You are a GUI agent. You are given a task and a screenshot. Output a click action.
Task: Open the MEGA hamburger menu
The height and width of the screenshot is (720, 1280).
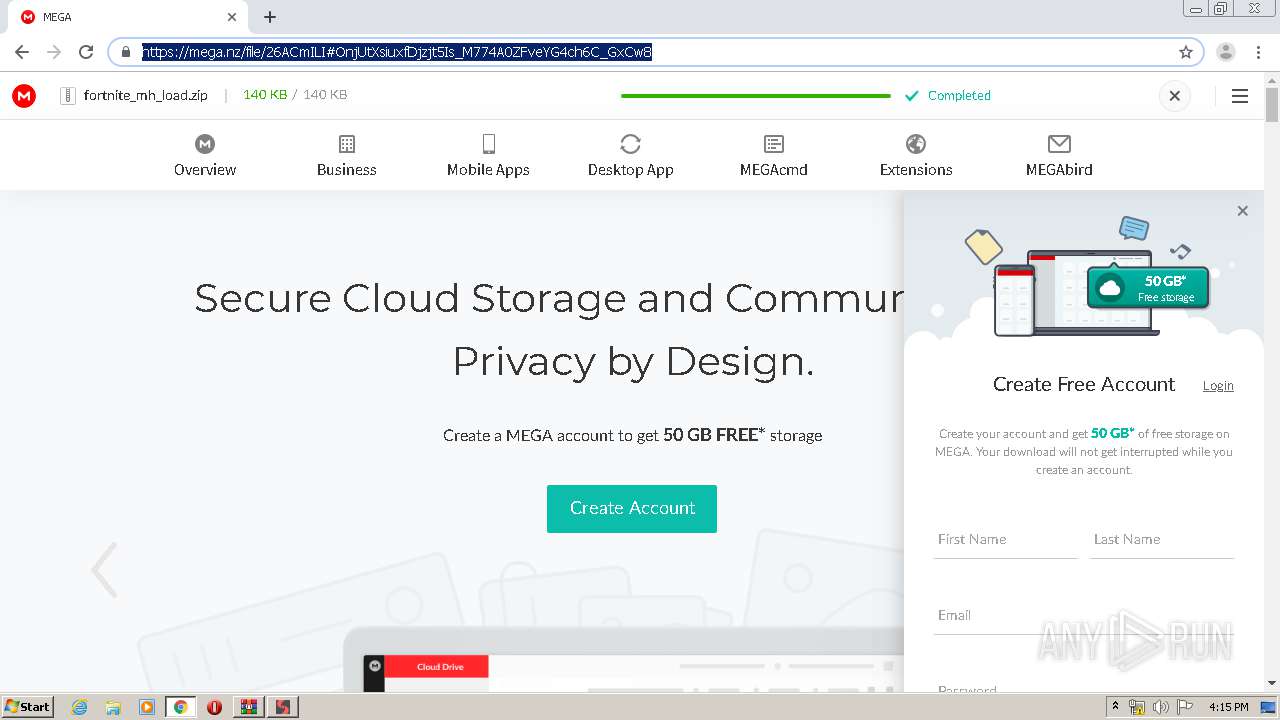tap(1240, 96)
